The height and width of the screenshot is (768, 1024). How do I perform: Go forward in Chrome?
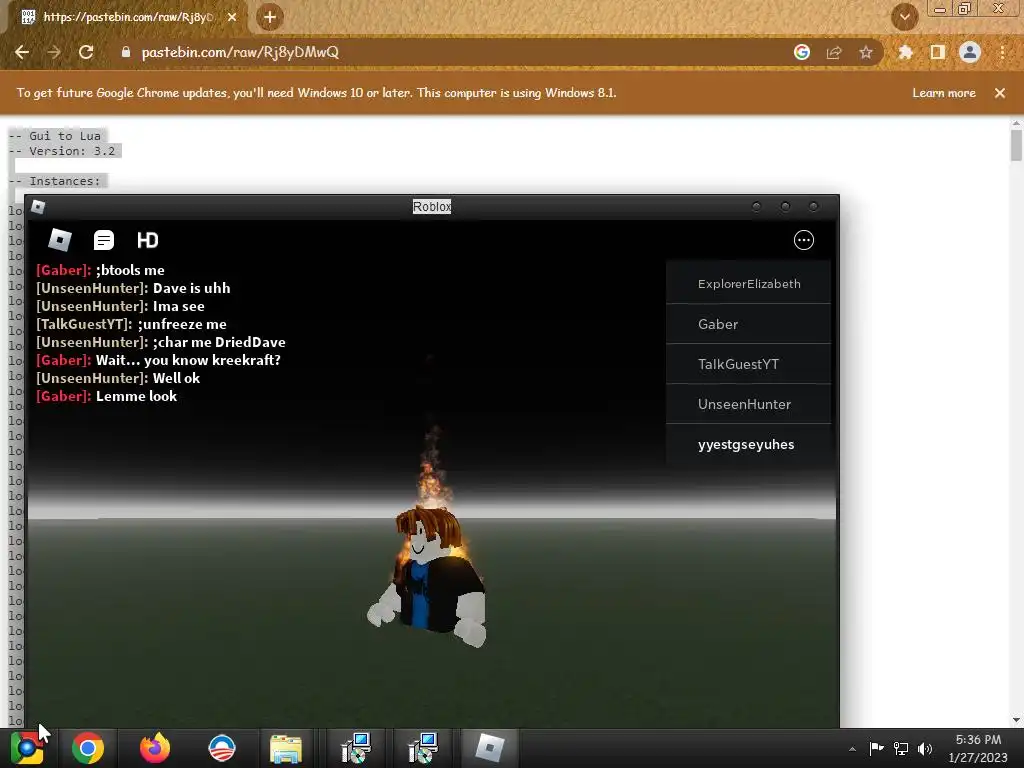tap(54, 52)
